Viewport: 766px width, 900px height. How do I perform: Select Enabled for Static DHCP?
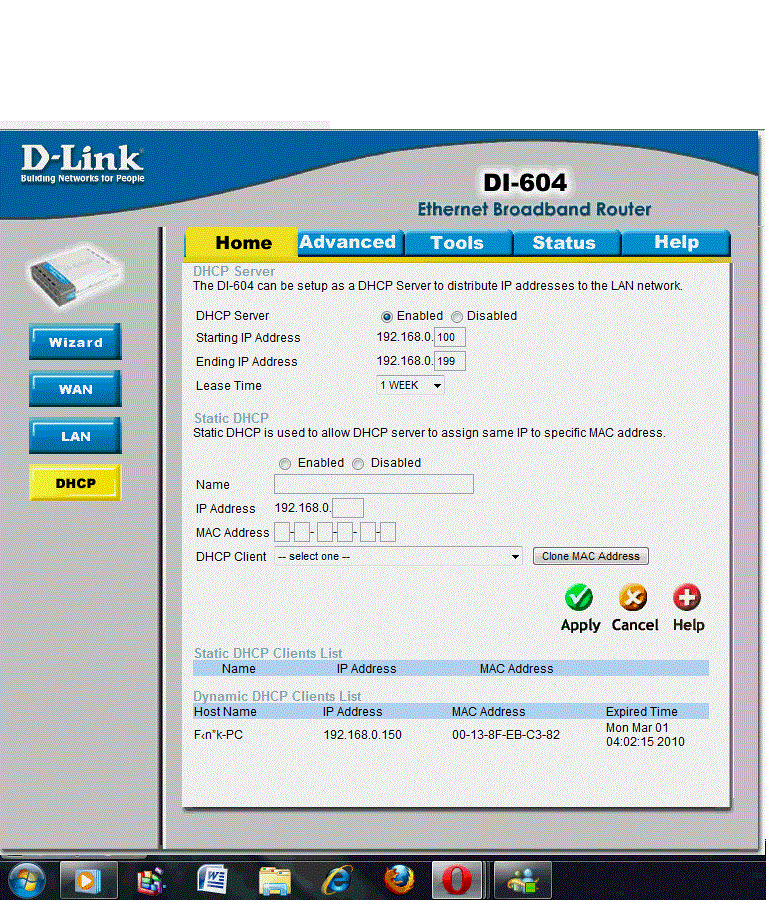(x=285, y=464)
